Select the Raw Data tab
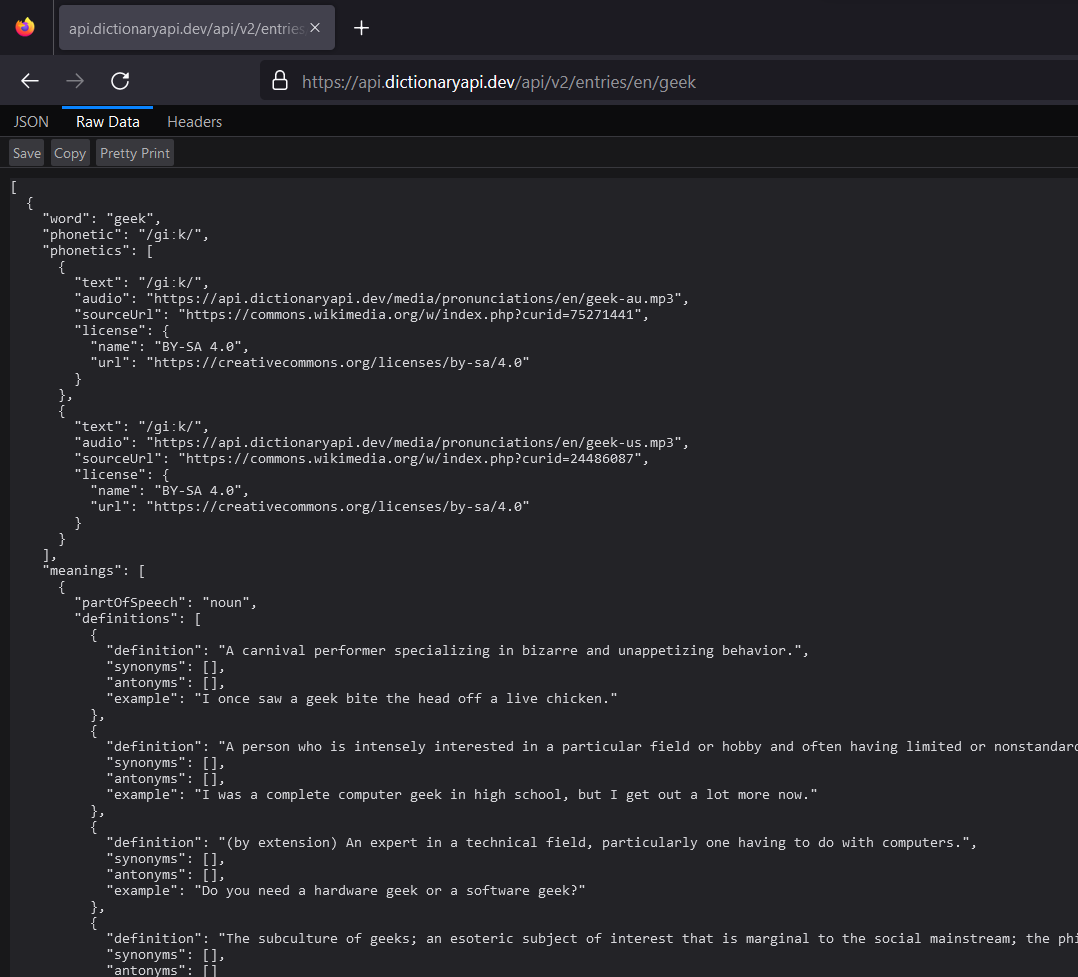Image resolution: width=1078 pixels, height=977 pixels. (108, 122)
